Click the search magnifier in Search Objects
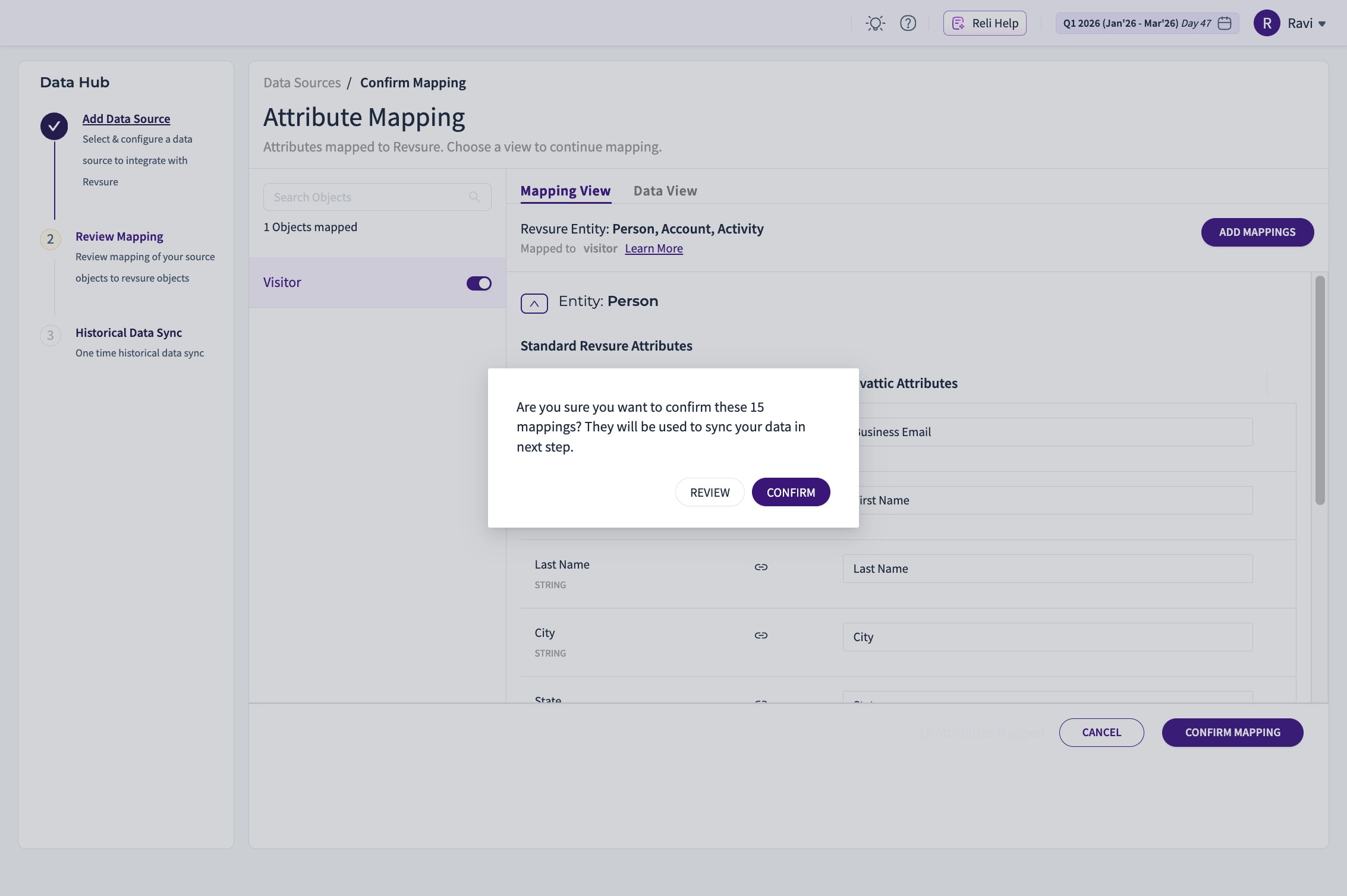The height and width of the screenshot is (896, 1347). click(x=474, y=197)
